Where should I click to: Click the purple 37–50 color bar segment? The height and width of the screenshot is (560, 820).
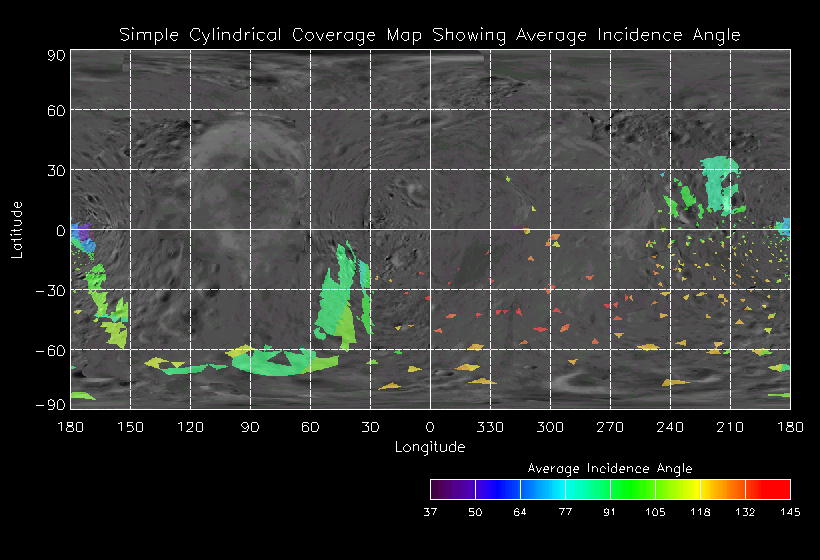click(x=453, y=489)
